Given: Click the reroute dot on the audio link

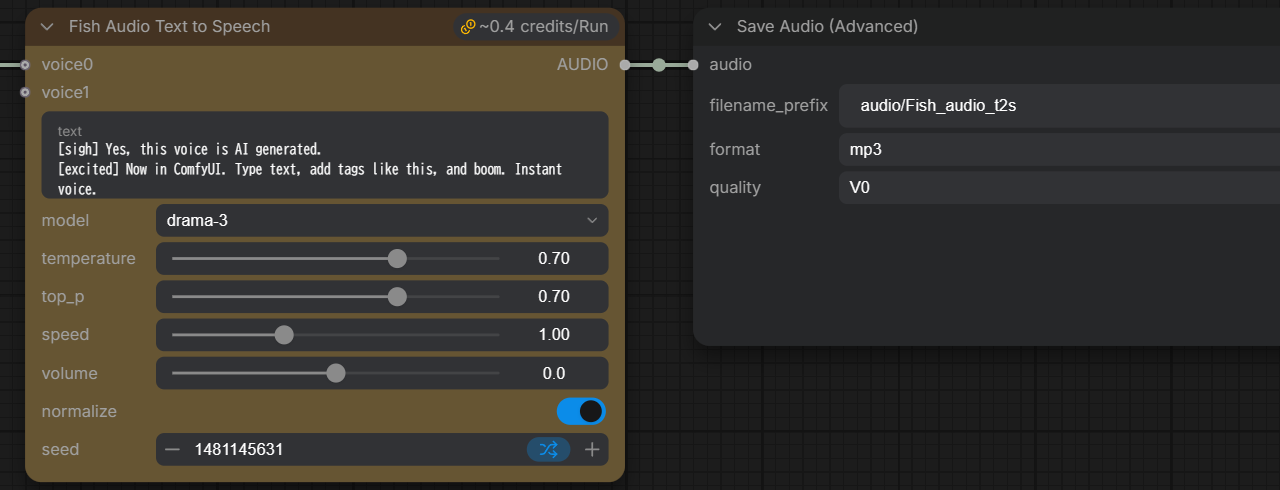Looking at the screenshot, I should tap(658, 65).
